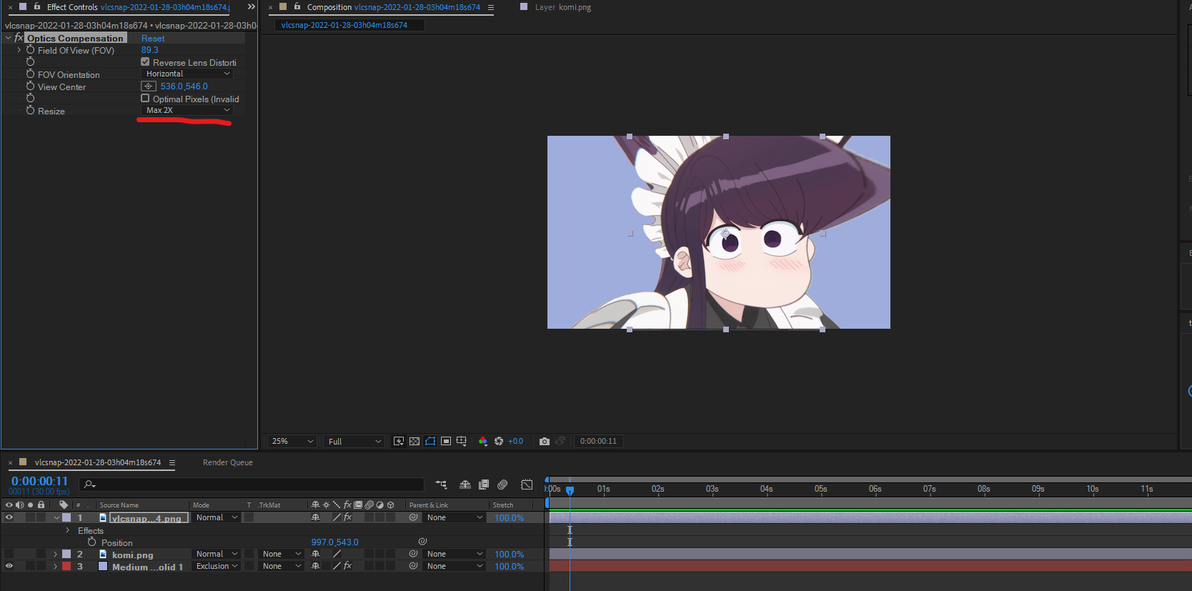Open the TrkMat dropdown for komi.png
Viewport: 1192px width, 591px height.
click(x=281, y=554)
